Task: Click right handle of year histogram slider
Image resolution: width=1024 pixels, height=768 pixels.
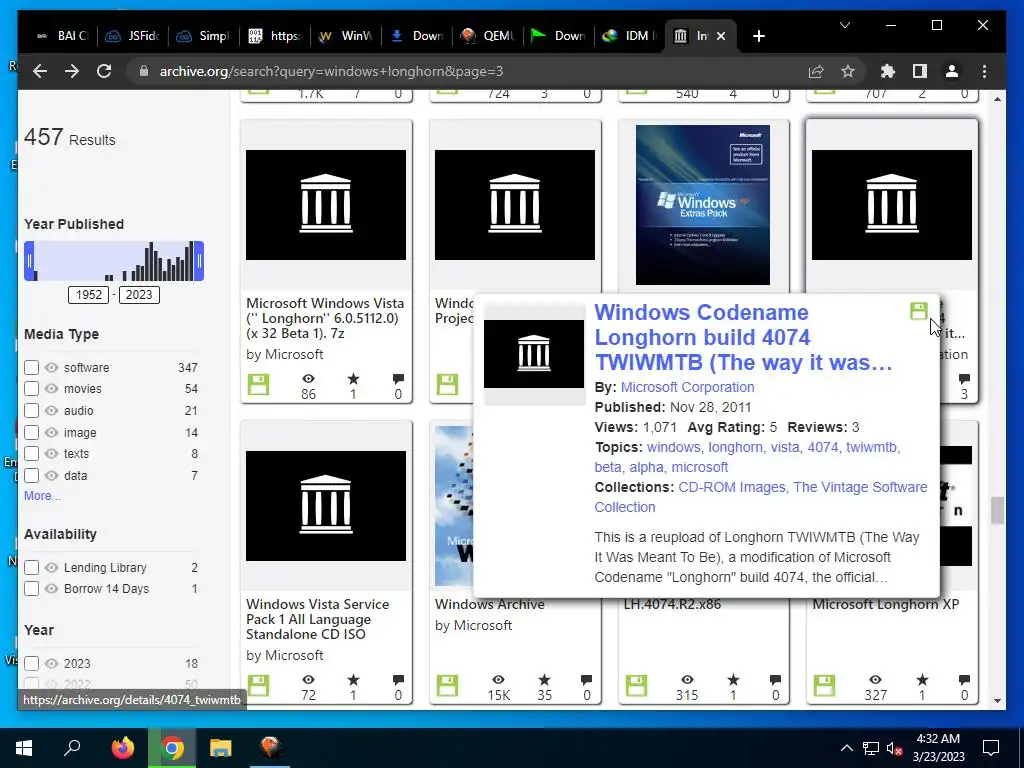Action: (199, 261)
